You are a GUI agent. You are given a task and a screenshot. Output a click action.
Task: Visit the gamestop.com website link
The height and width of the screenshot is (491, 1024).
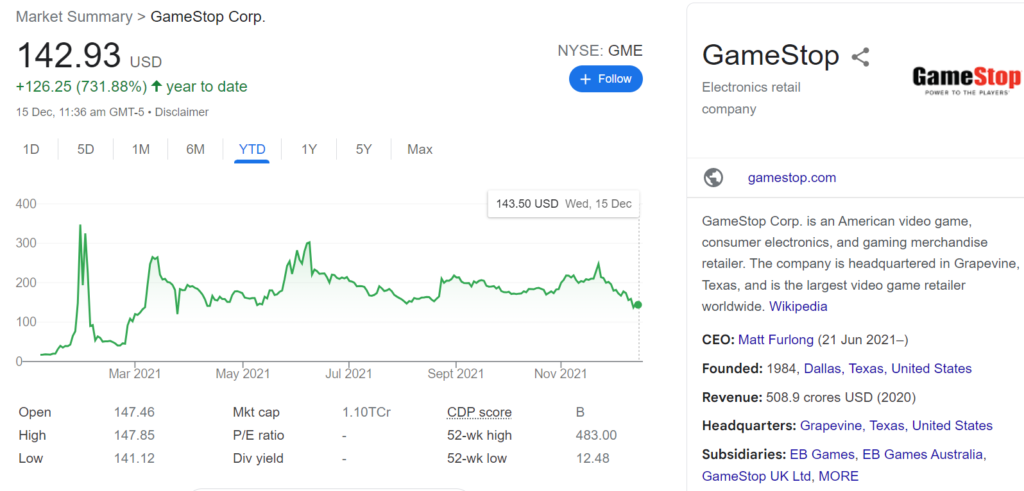coord(792,178)
